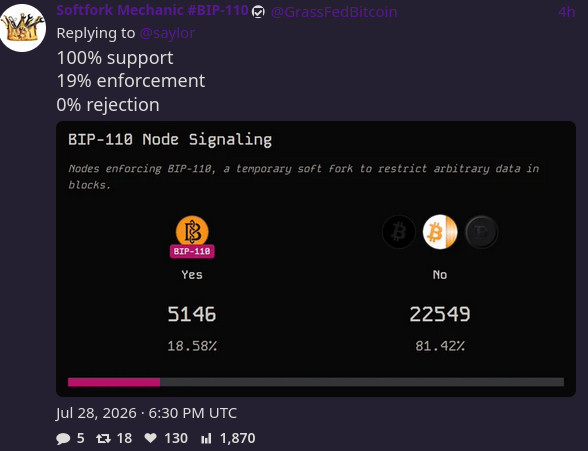This screenshot has height=451, width=588.
Task: Open the @GrassFedBitcoin handle link
Action: (x=334, y=12)
